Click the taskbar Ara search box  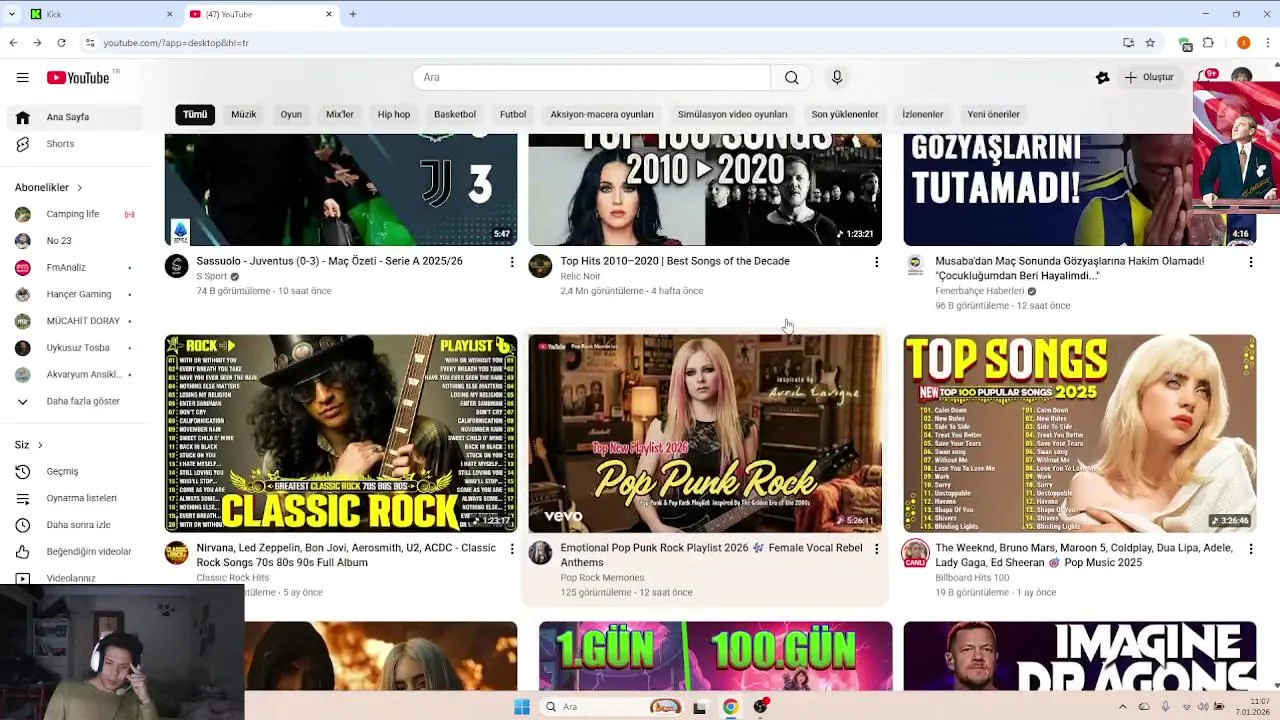pos(610,707)
